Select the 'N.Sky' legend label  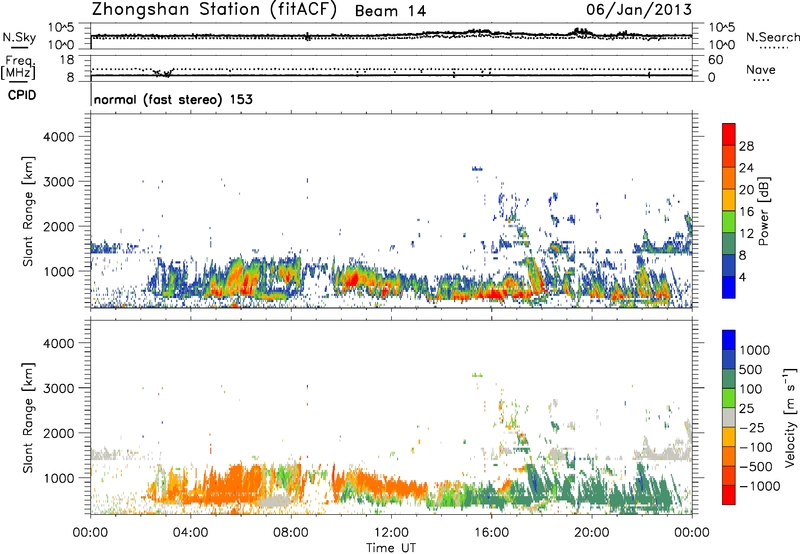point(19,37)
